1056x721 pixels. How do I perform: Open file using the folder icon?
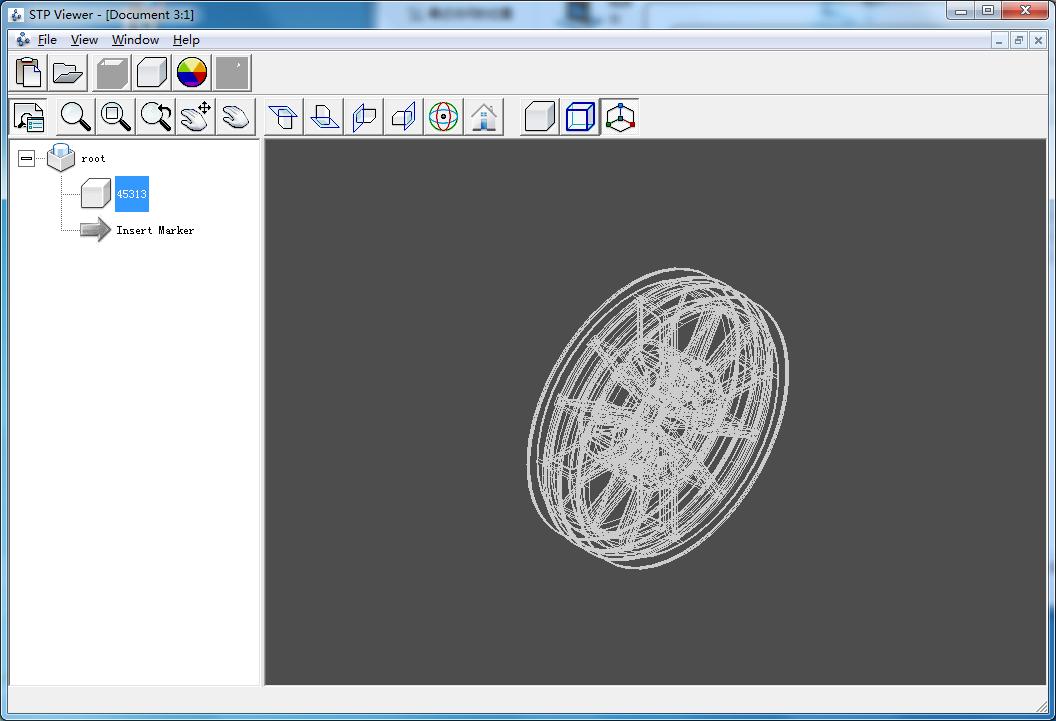[67, 73]
